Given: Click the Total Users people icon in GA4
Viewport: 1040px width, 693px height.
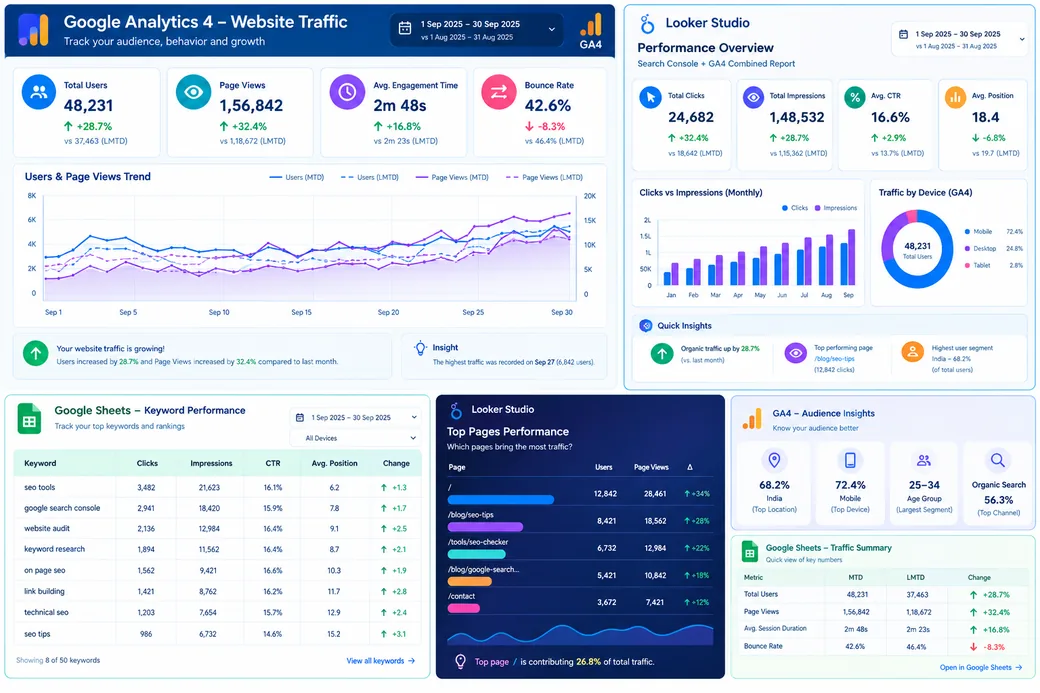Looking at the screenshot, I should pyautogui.click(x=39, y=92).
